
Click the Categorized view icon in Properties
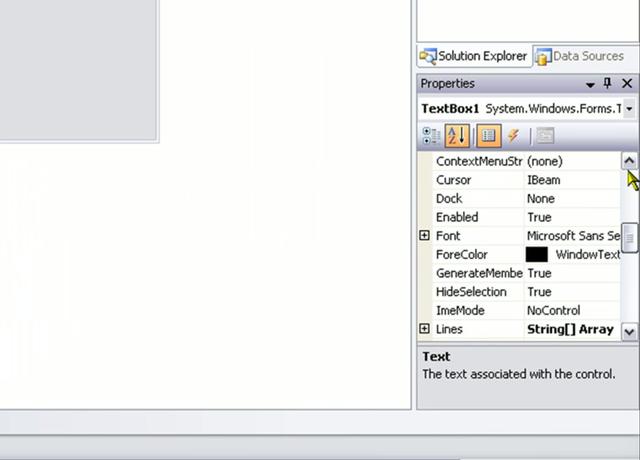[431, 136]
